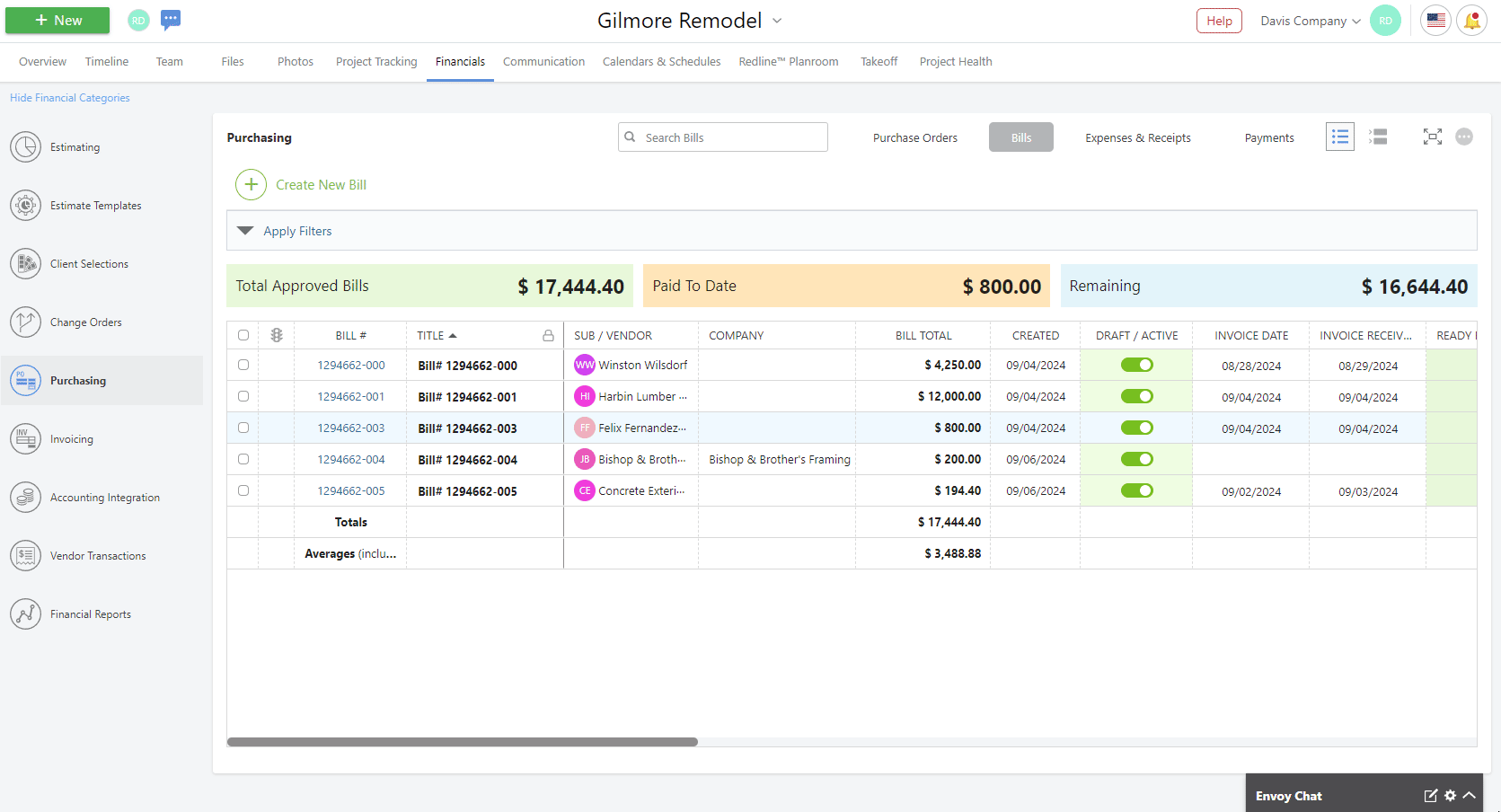1501x812 pixels.
Task: Click the Create New Bill plus icon
Action: coord(251,185)
